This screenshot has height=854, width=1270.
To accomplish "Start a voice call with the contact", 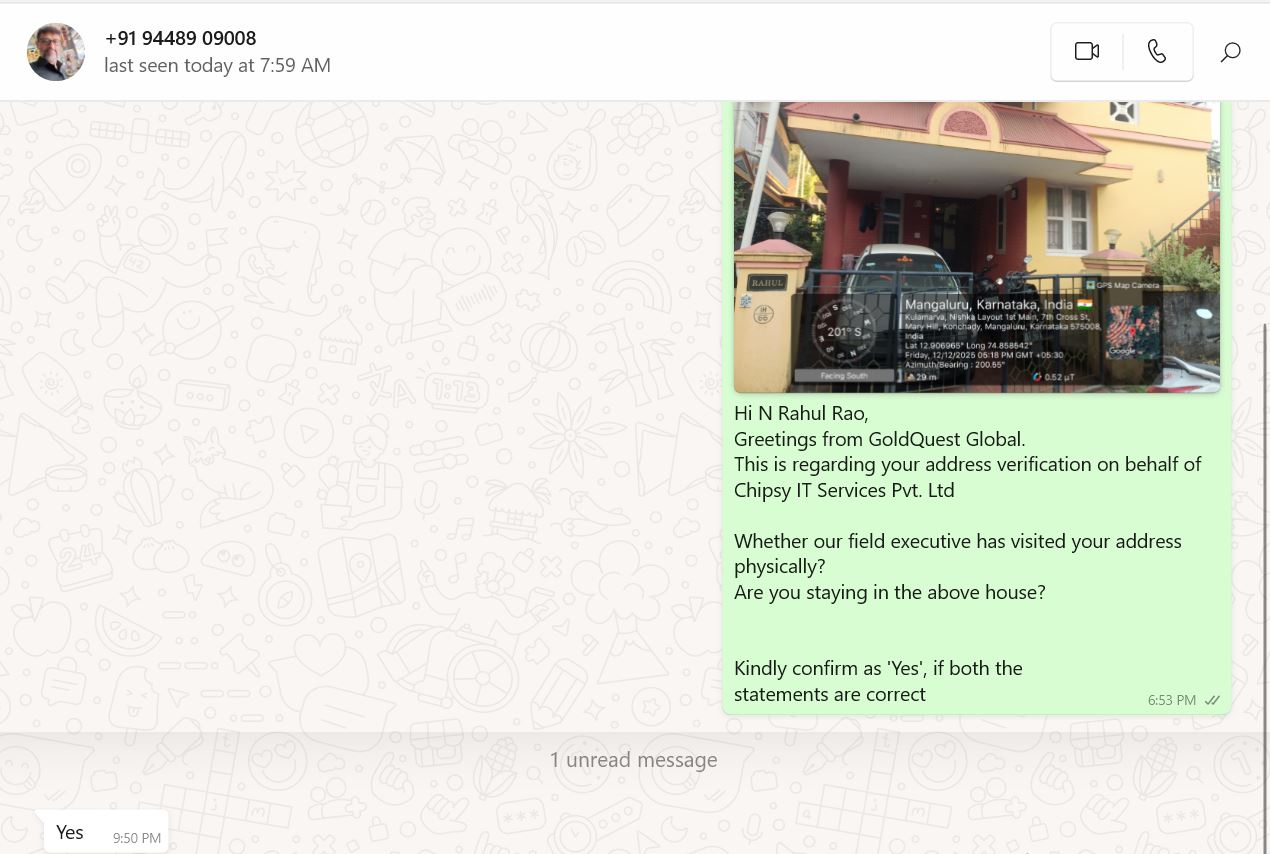I will [1157, 51].
